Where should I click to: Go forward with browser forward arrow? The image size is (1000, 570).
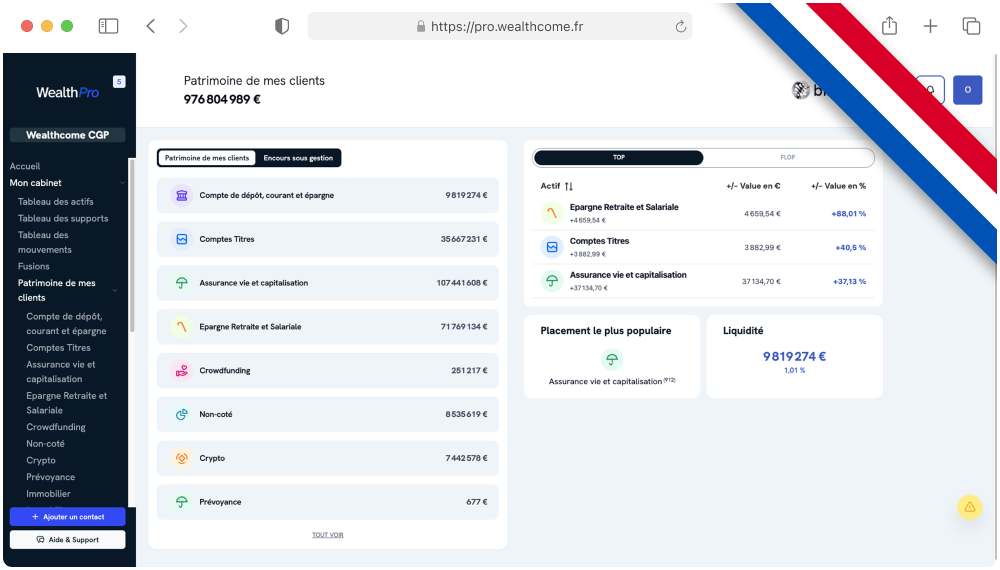click(183, 26)
